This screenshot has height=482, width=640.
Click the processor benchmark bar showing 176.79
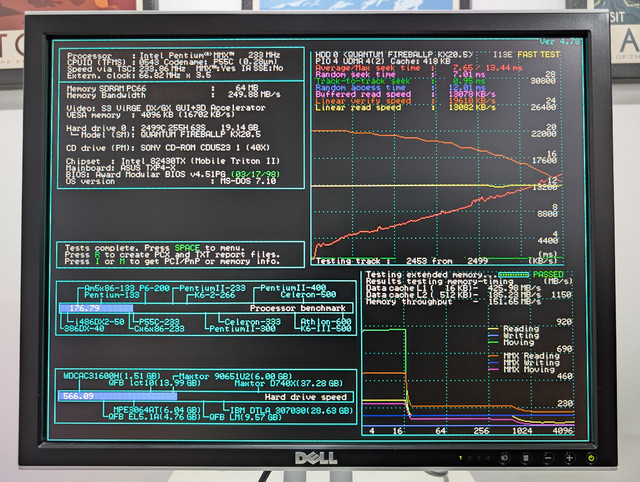pyautogui.click(x=206, y=308)
